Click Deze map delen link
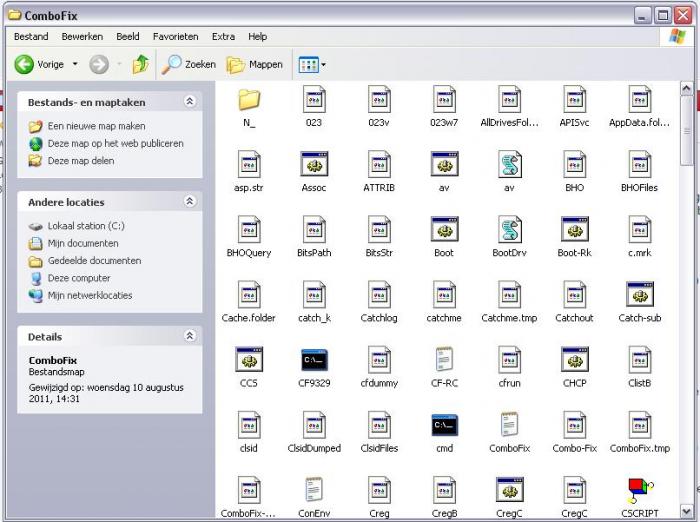This screenshot has width=700, height=522. (x=81, y=161)
